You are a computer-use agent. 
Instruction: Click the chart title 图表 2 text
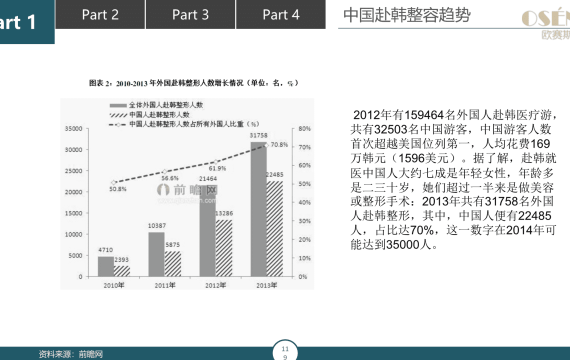click(194, 83)
